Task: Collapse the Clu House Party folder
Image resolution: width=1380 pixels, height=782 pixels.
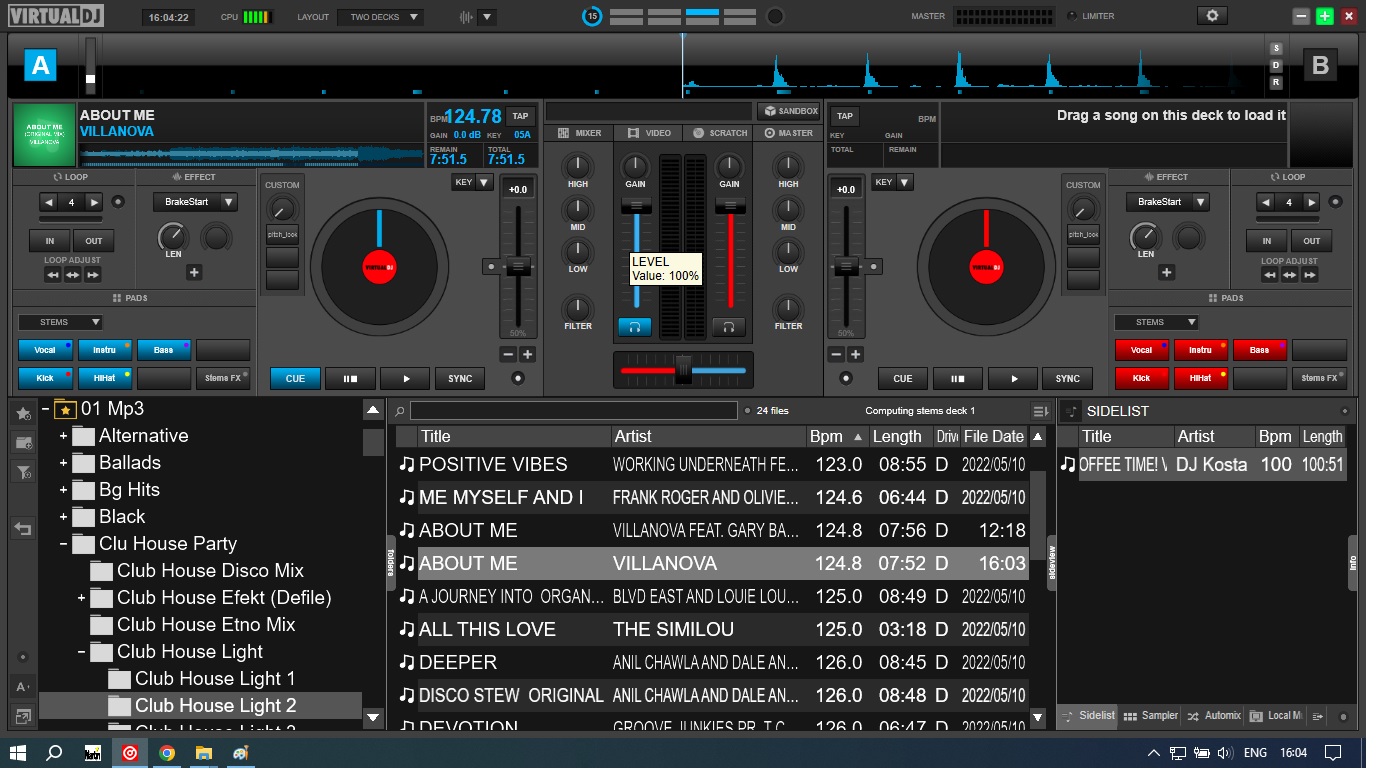Action: 63,544
